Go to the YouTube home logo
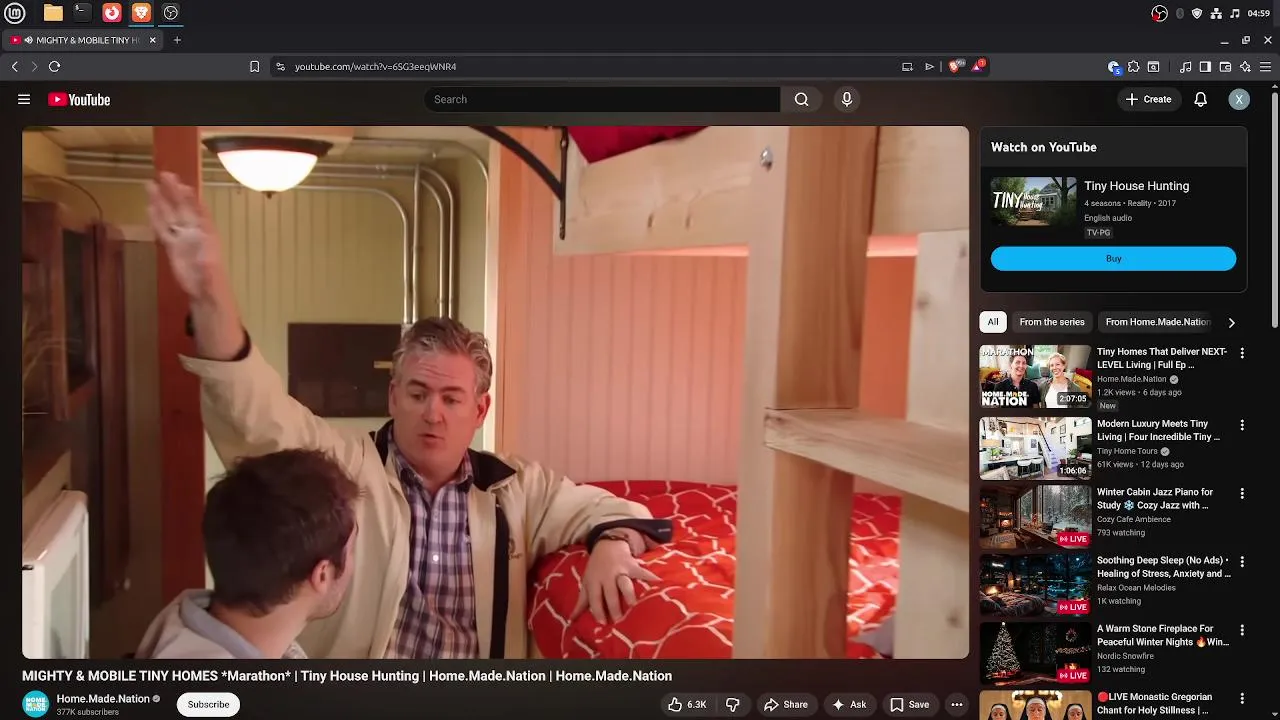The height and width of the screenshot is (720, 1280). (79, 99)
